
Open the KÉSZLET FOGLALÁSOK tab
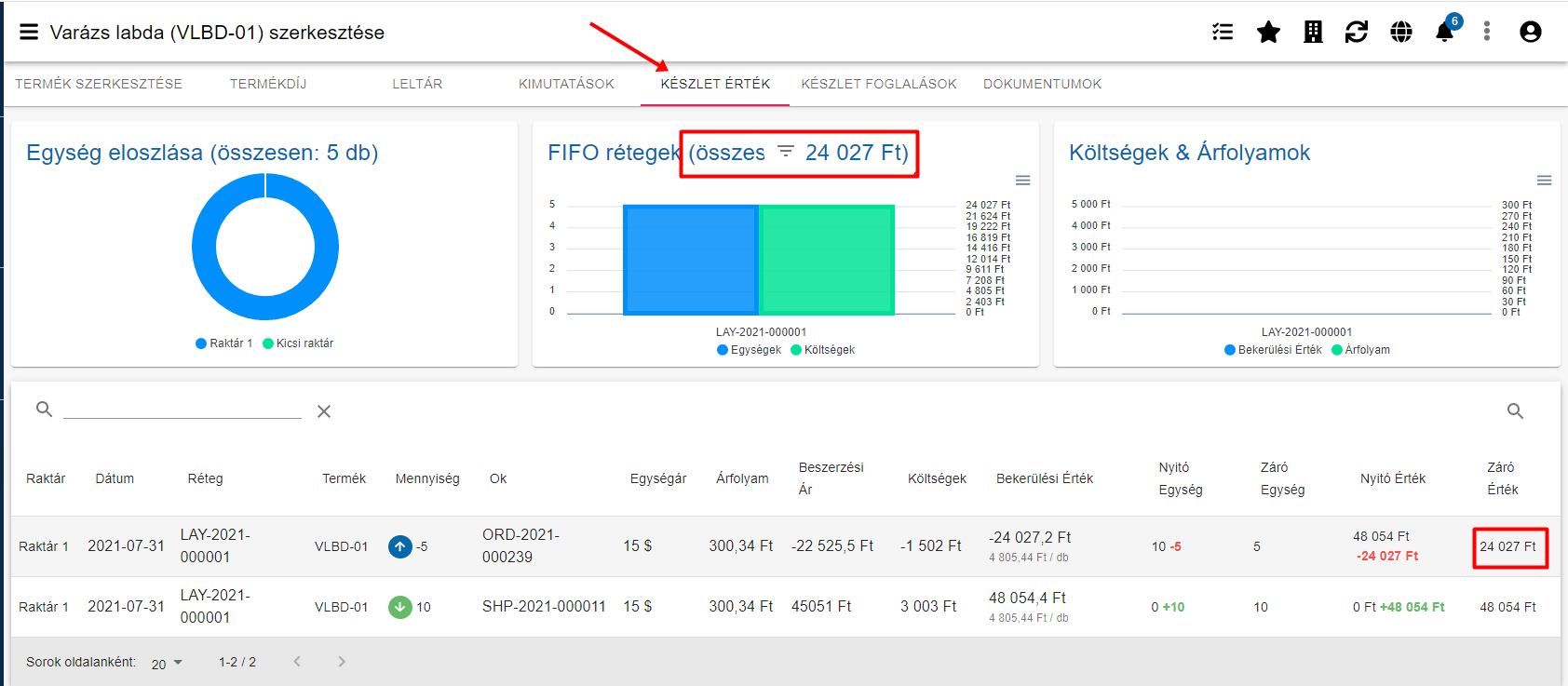coord(879,84)
